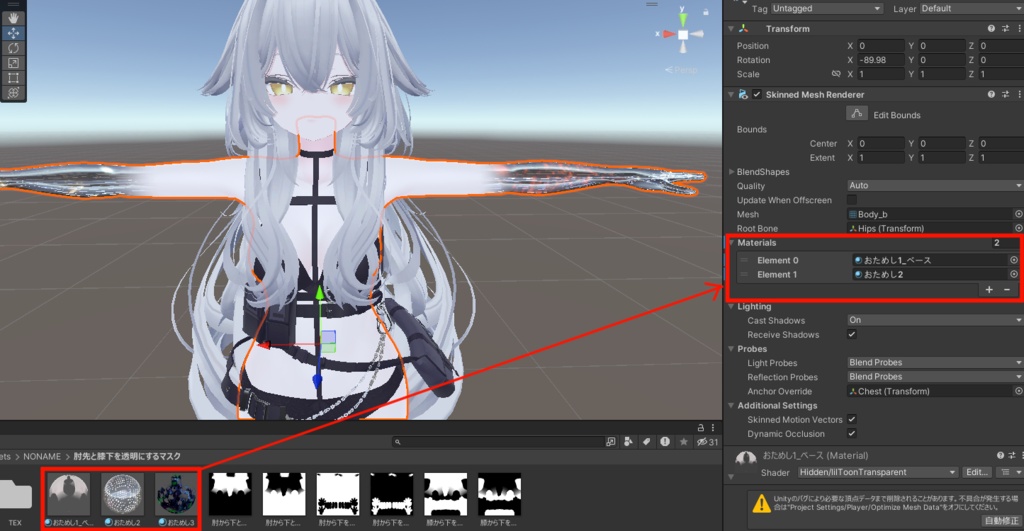Select the Scale tool
The image size is (1024, 531).
pos(13,63)
